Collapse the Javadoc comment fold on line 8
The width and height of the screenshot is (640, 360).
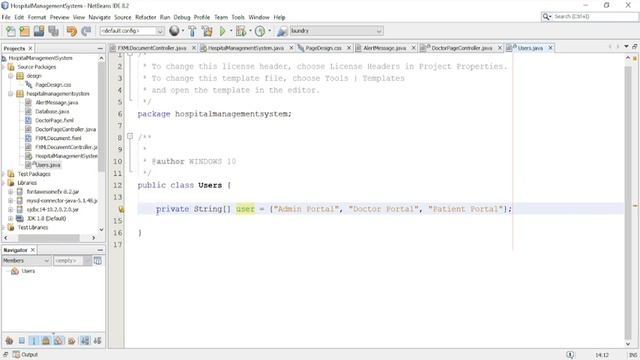(130, 136)
